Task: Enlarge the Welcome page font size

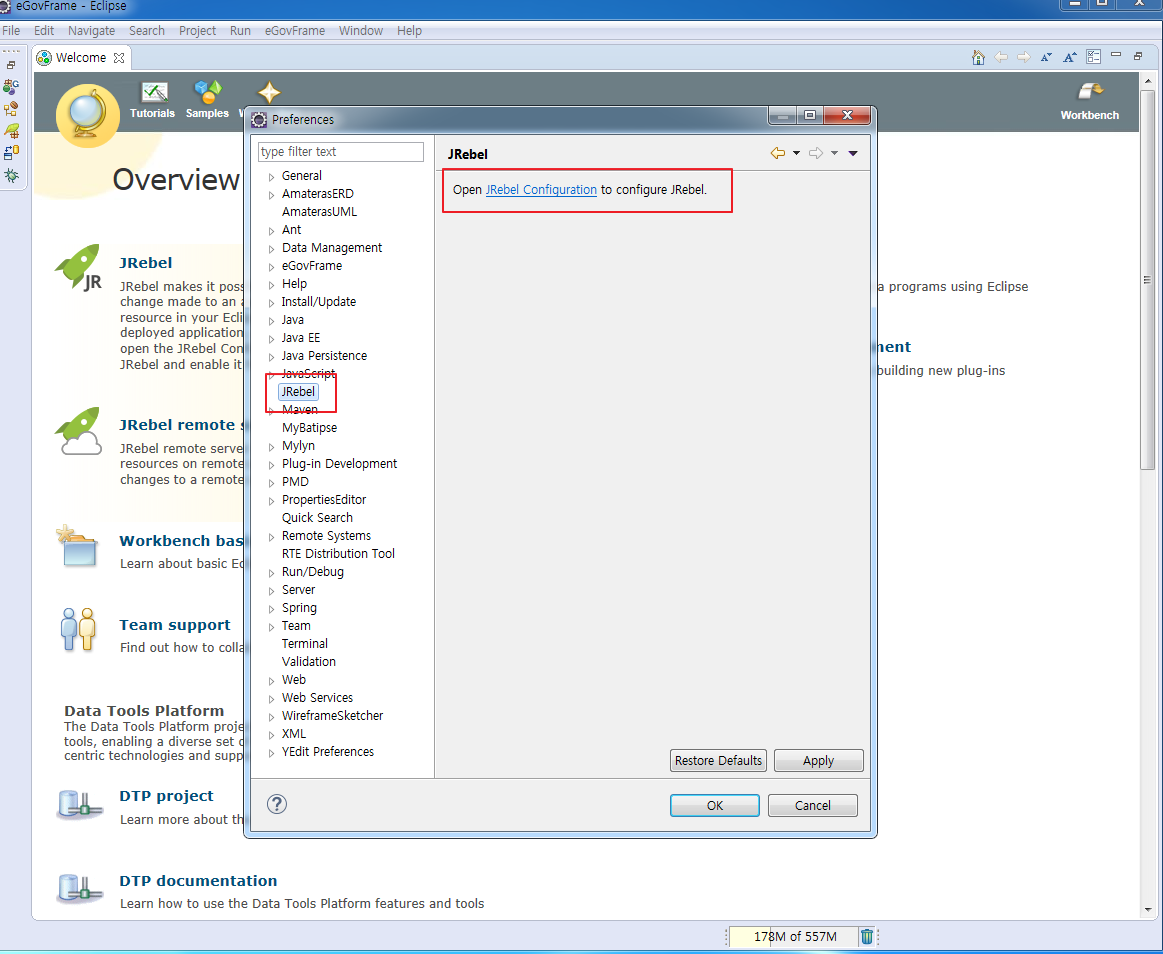Action: tap(1070, 57)
